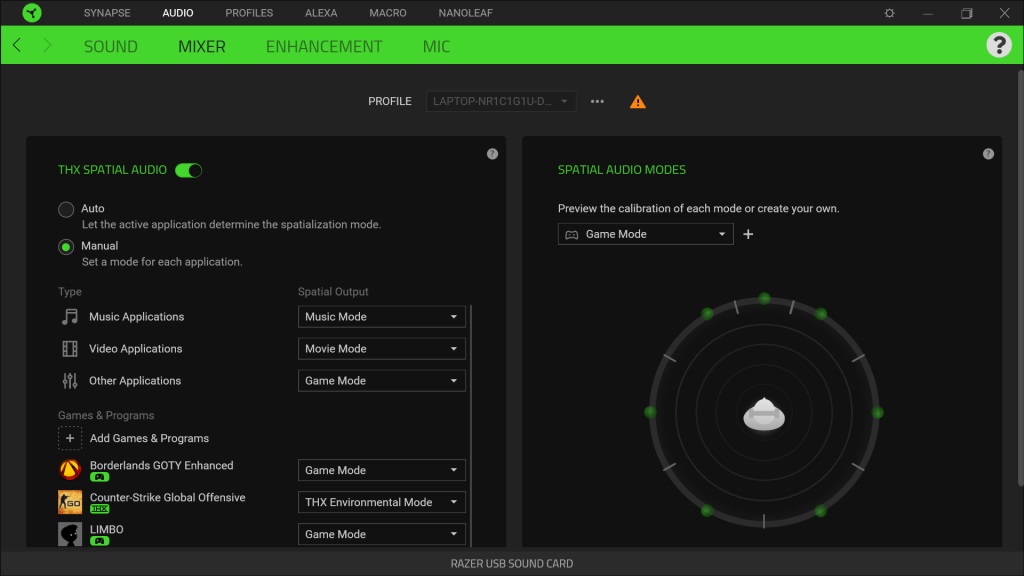
Task: Click the far-left speaker dot on circle
Action: tap(650, 412)
